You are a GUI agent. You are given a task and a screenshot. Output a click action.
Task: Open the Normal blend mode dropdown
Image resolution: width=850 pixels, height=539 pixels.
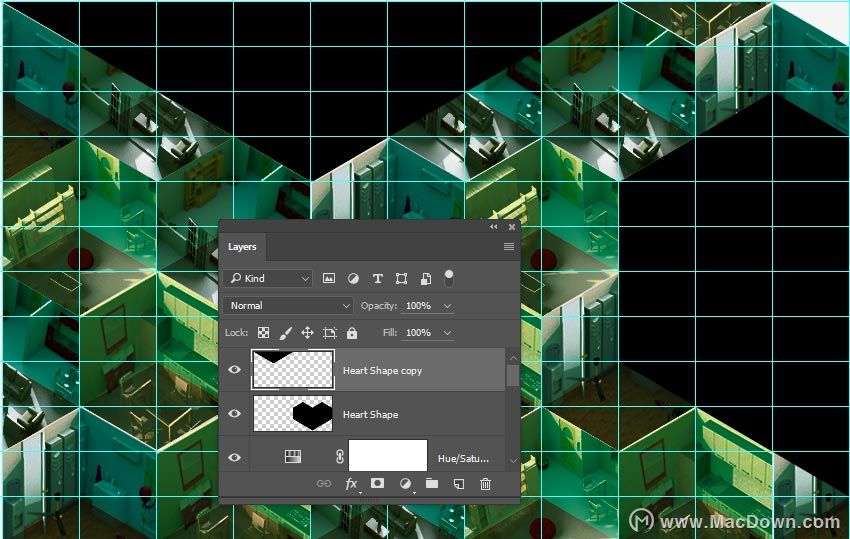pos(288,306)
